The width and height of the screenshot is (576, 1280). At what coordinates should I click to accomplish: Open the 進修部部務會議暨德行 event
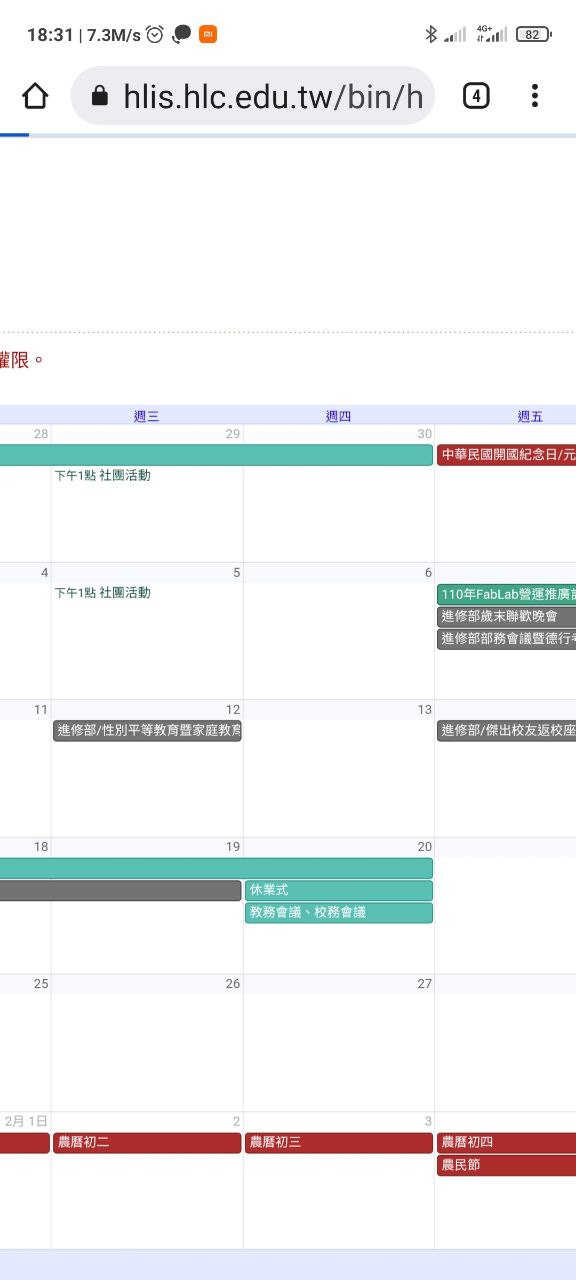pos(506,639)
